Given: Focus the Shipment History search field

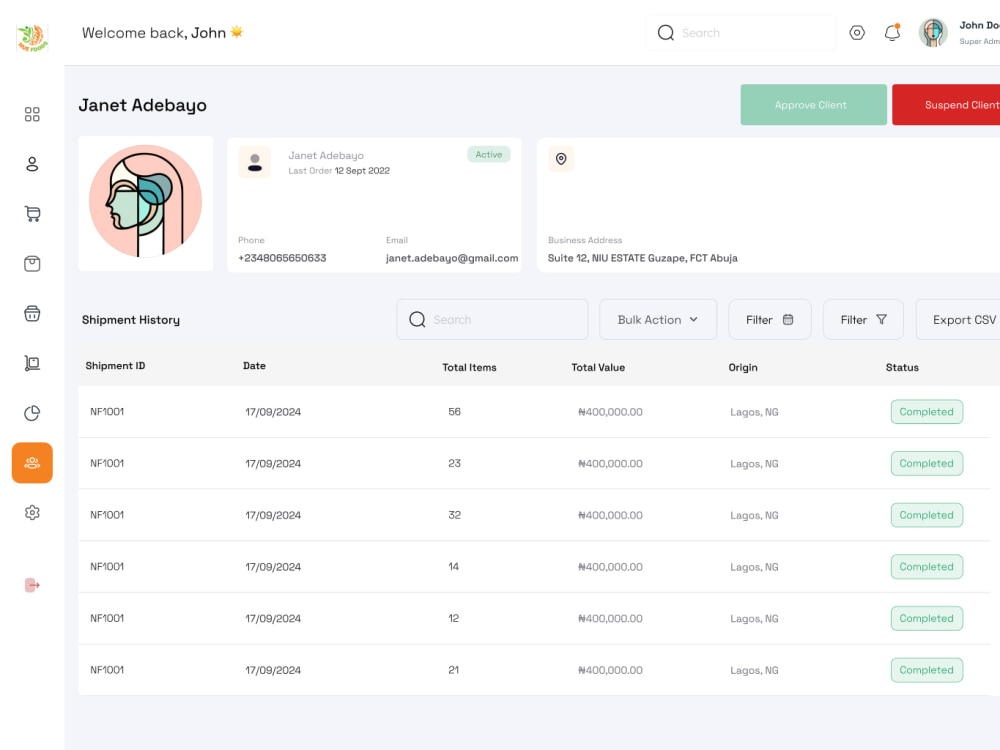Looking at the screenshot, I should click(492, 320).
